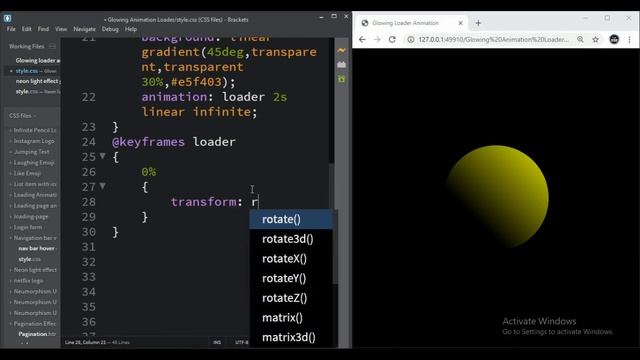Collapse code fold arrow at line 27

coord(103,186)
